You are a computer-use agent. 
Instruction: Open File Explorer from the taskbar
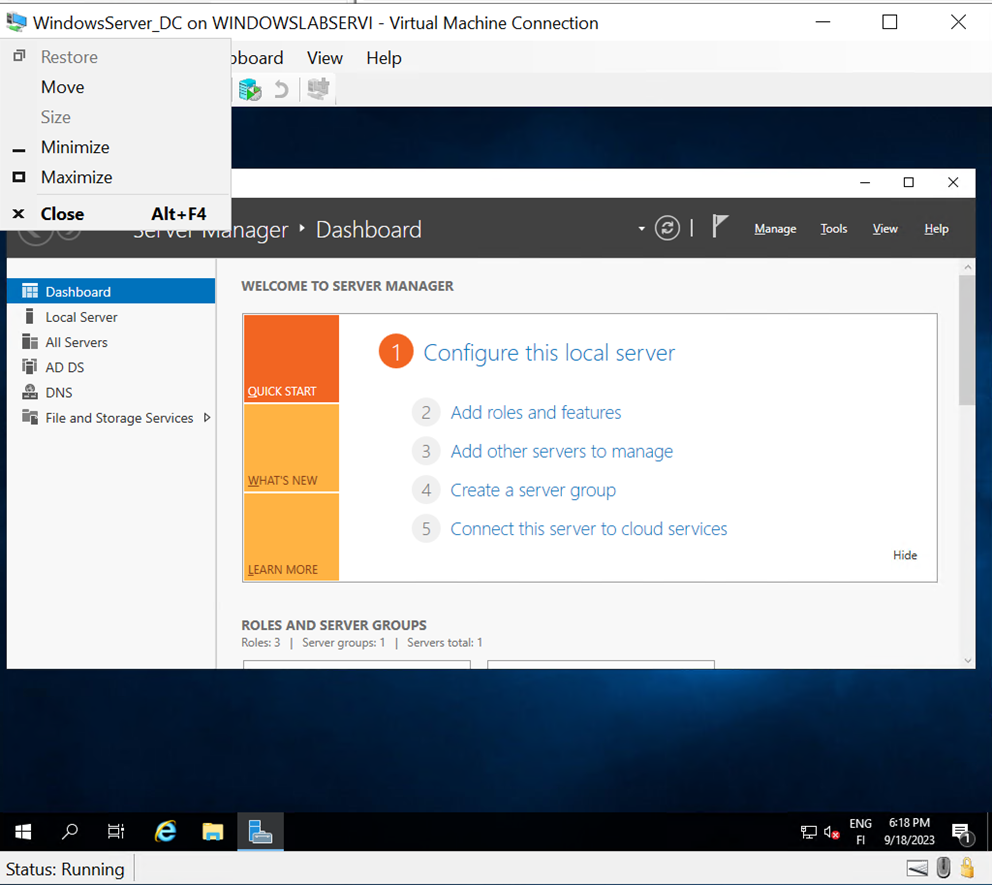pos(212,831)
